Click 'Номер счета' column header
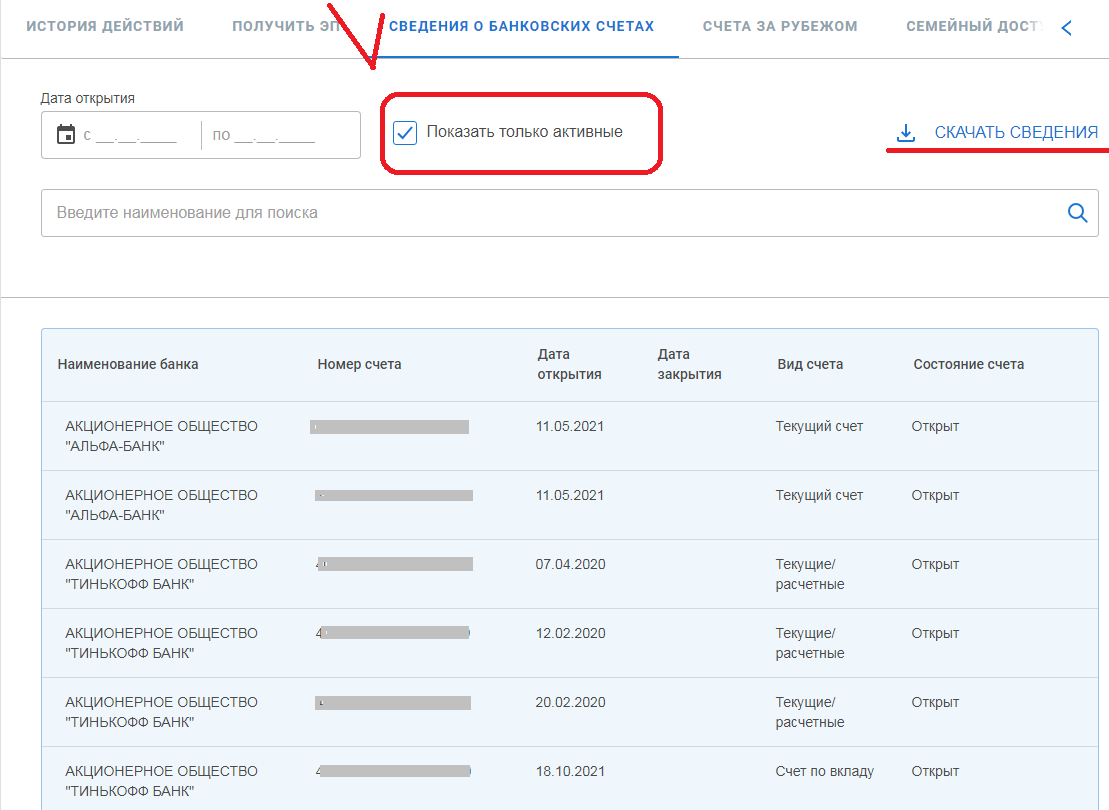 tap(359, 364)
